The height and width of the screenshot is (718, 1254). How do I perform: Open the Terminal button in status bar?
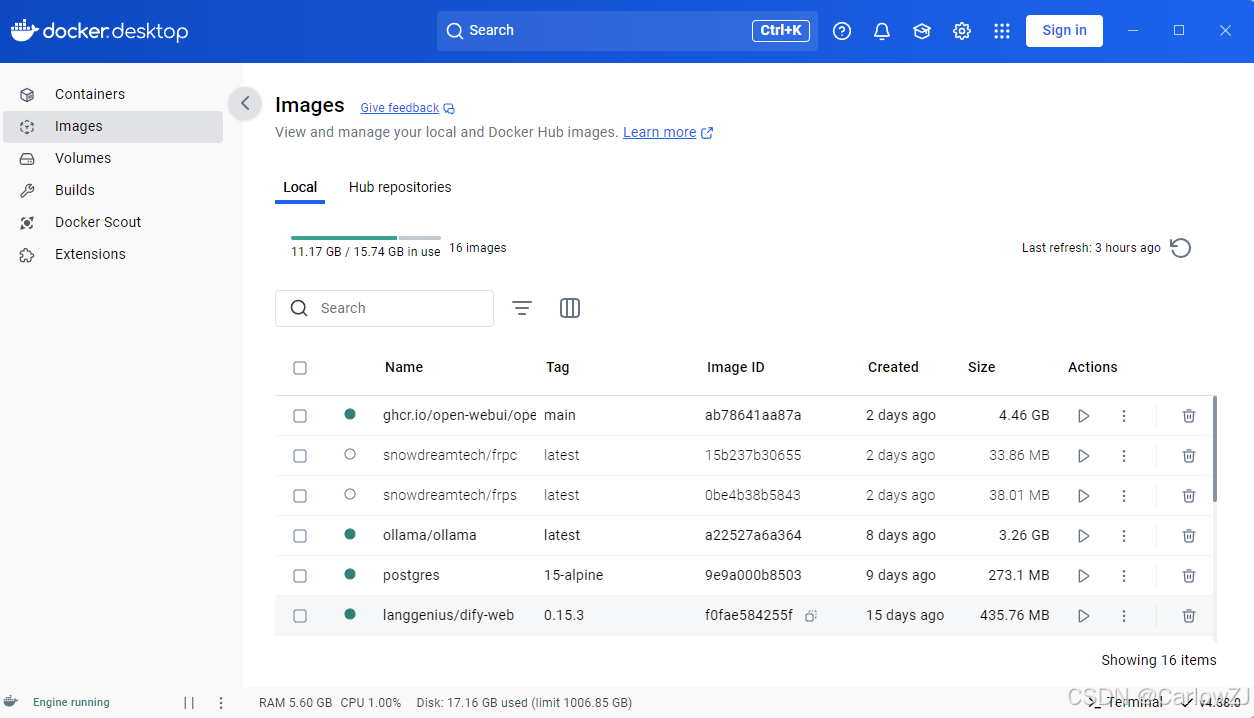1125,703
